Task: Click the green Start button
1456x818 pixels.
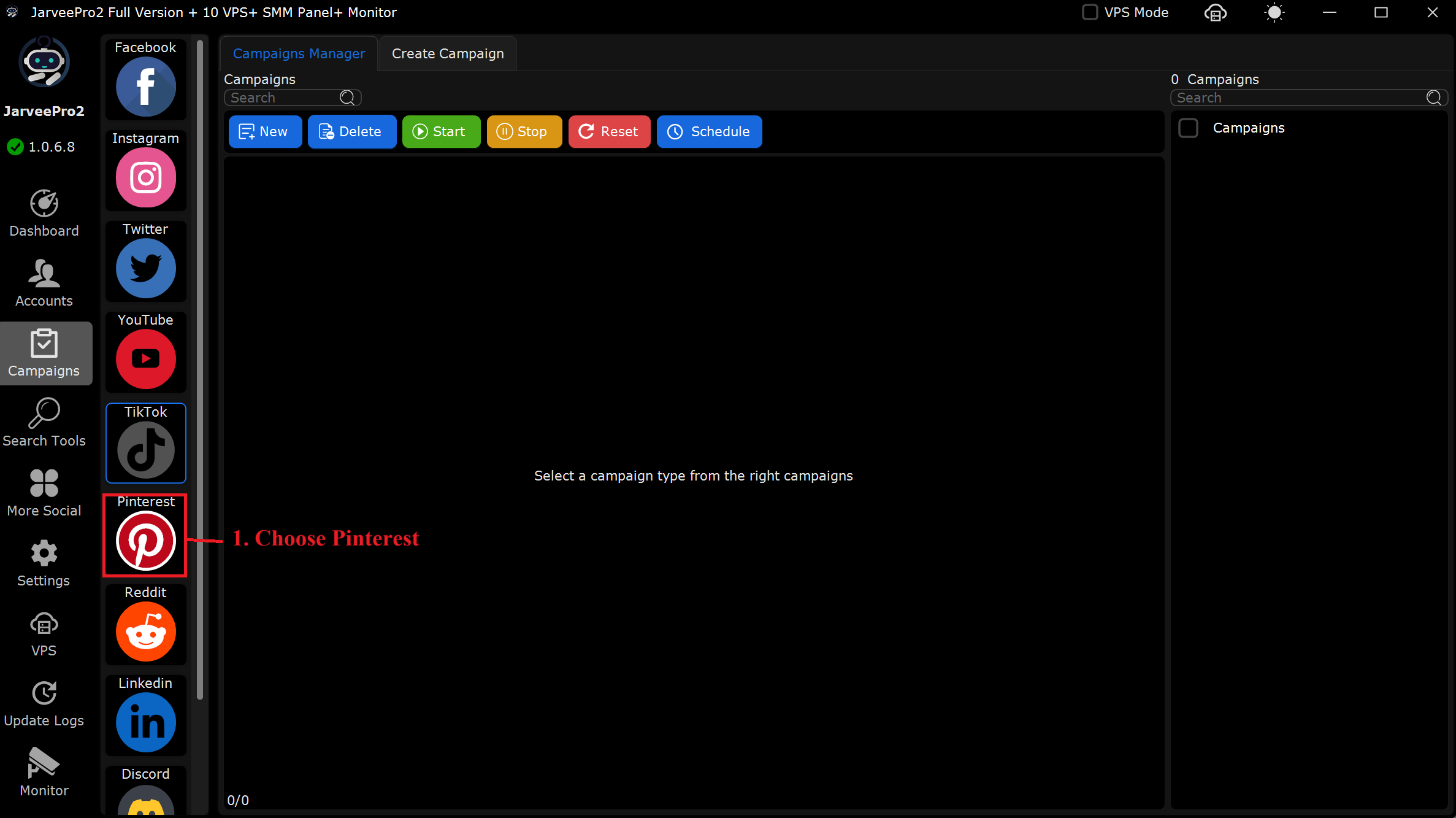Action: coord(441,131)
